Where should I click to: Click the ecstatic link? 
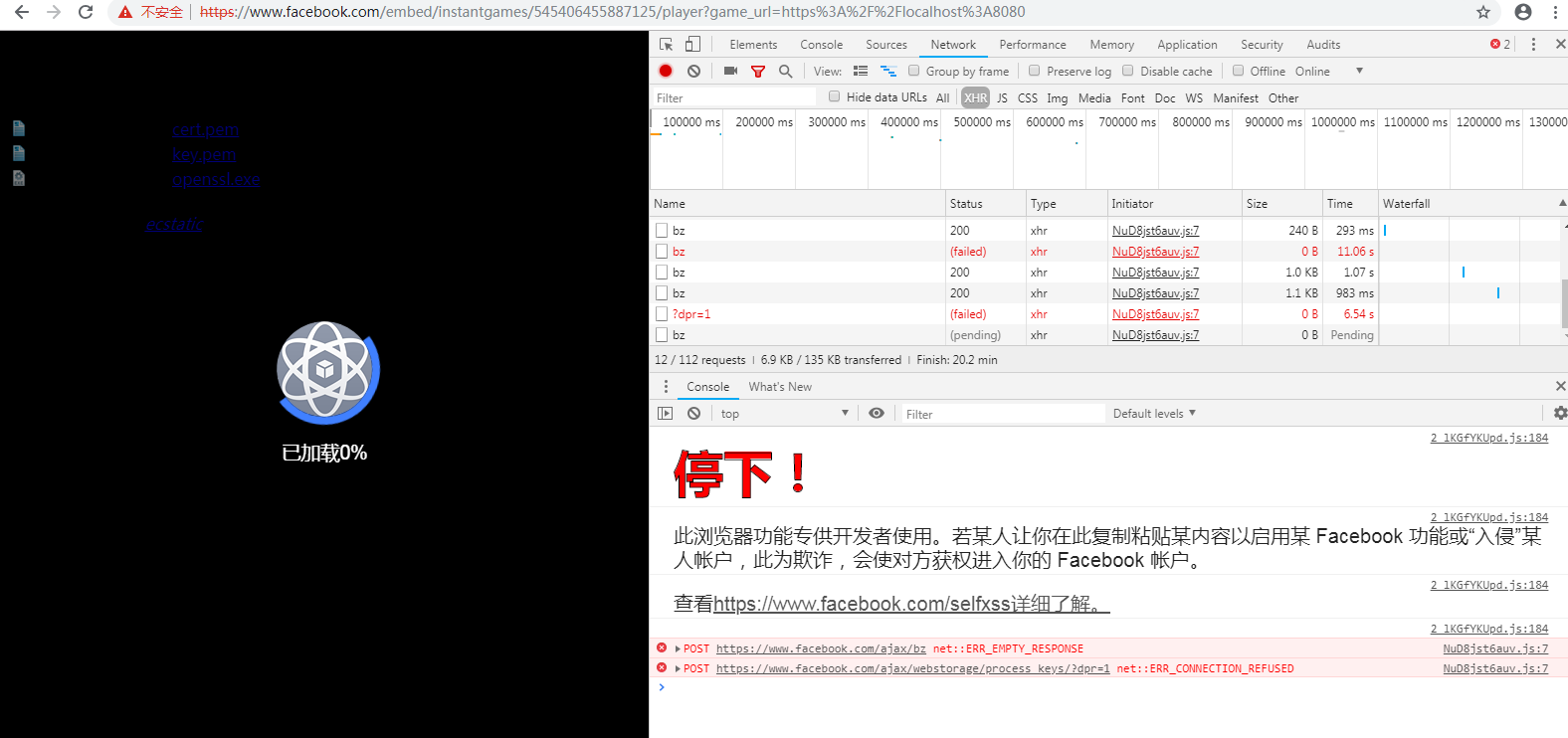click(174, 224)
